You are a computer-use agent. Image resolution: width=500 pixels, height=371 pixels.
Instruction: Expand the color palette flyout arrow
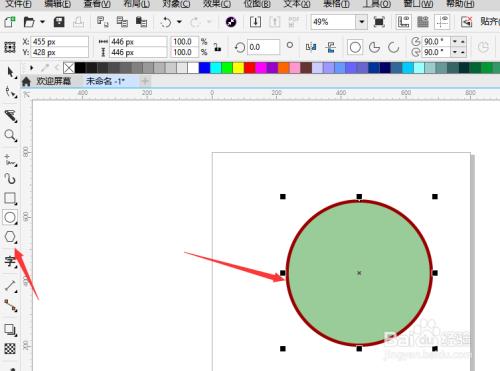click(32, 68)
